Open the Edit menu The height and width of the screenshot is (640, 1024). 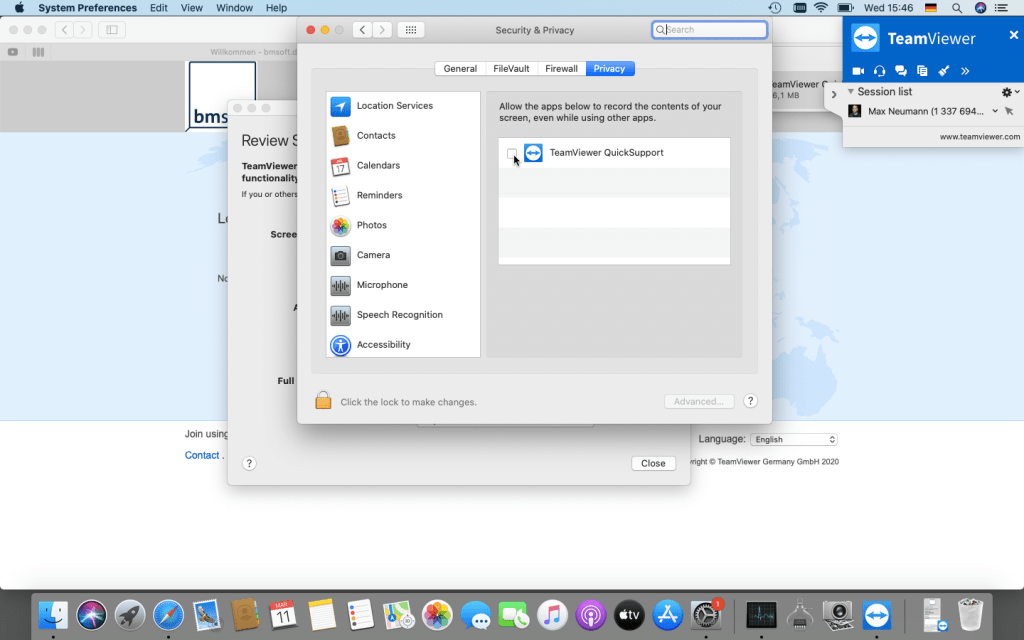pos(159,8)
